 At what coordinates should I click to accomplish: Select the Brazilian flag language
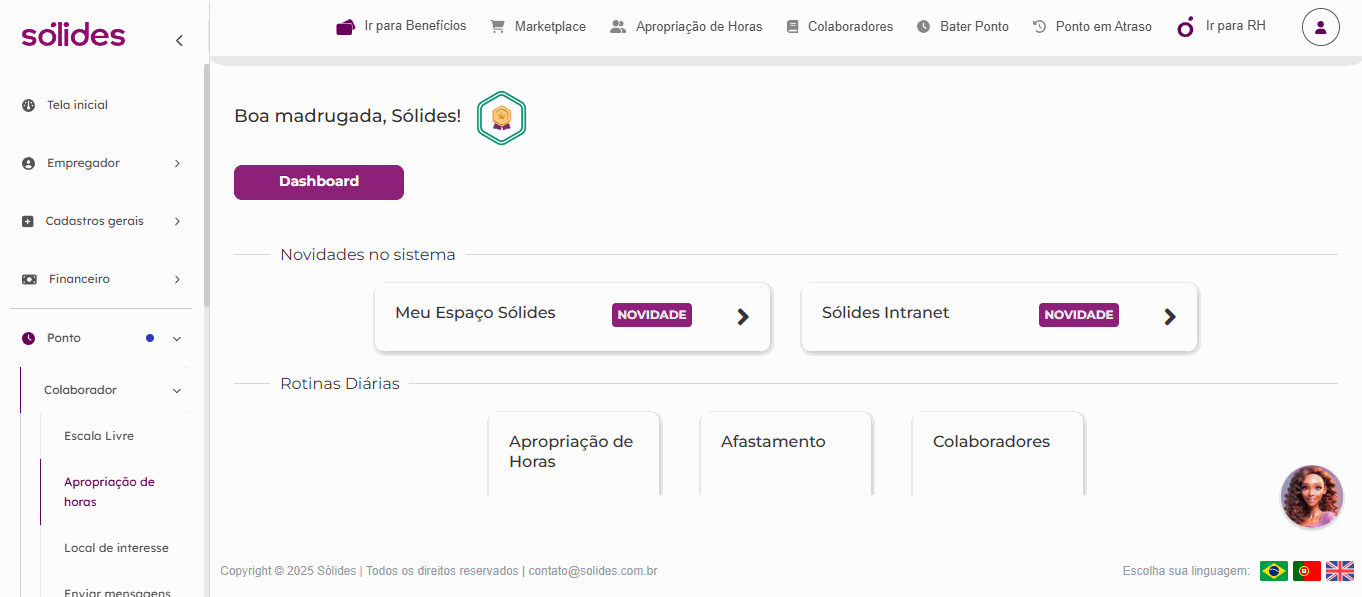pyautogui.click(x=1273, y=571)
